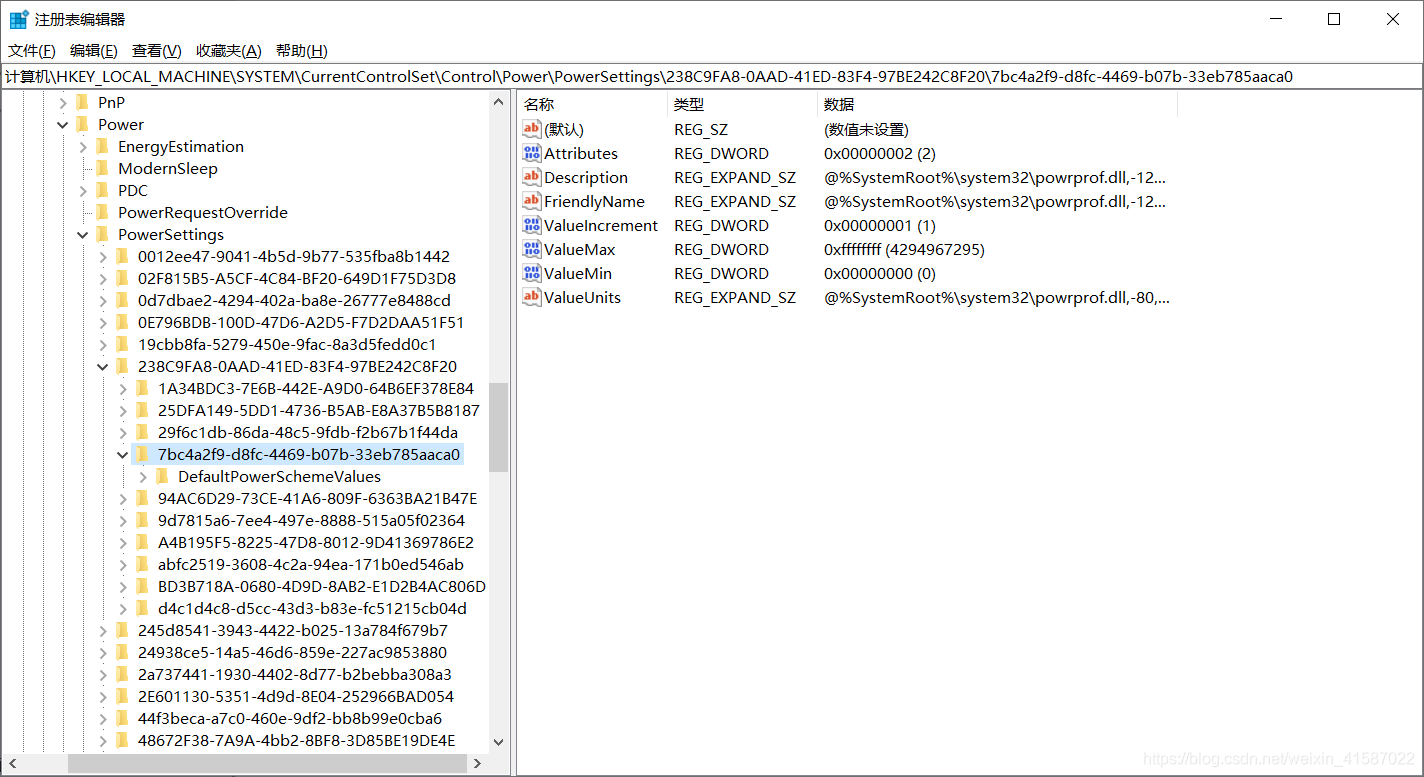
Task: Click the registry path address bar
Action: click(711, 76)
